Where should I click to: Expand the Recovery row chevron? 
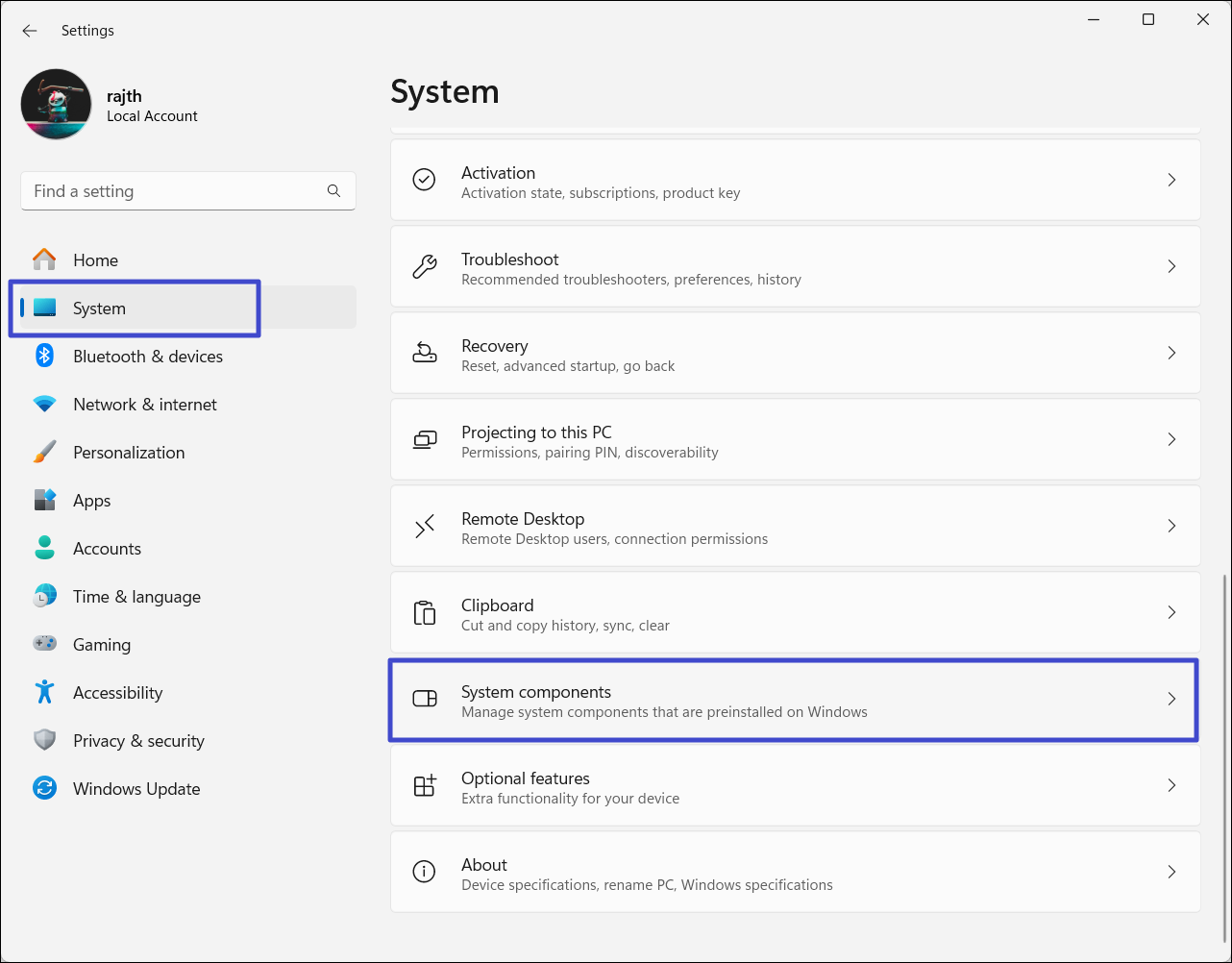[1170, 353]
